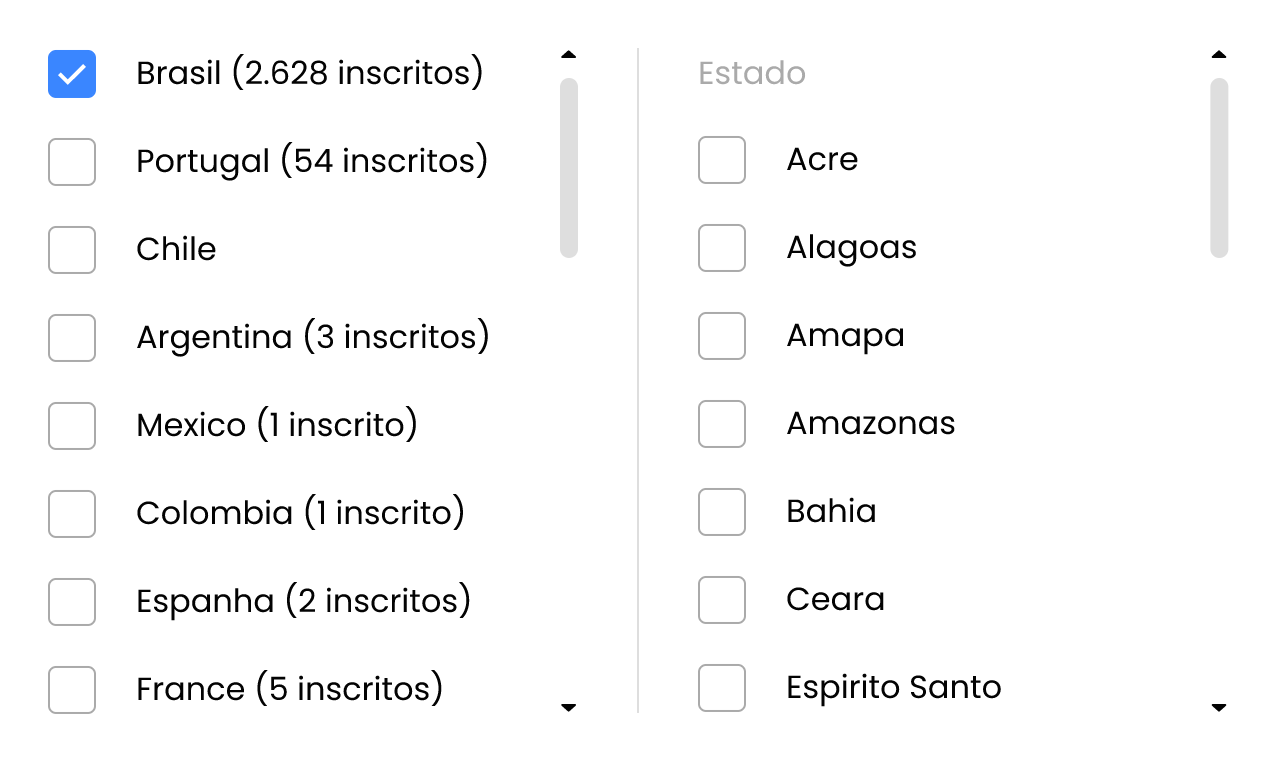Click the country list scroll-down arrow
Screen dimensions: 1277x762
click(569, 707)
